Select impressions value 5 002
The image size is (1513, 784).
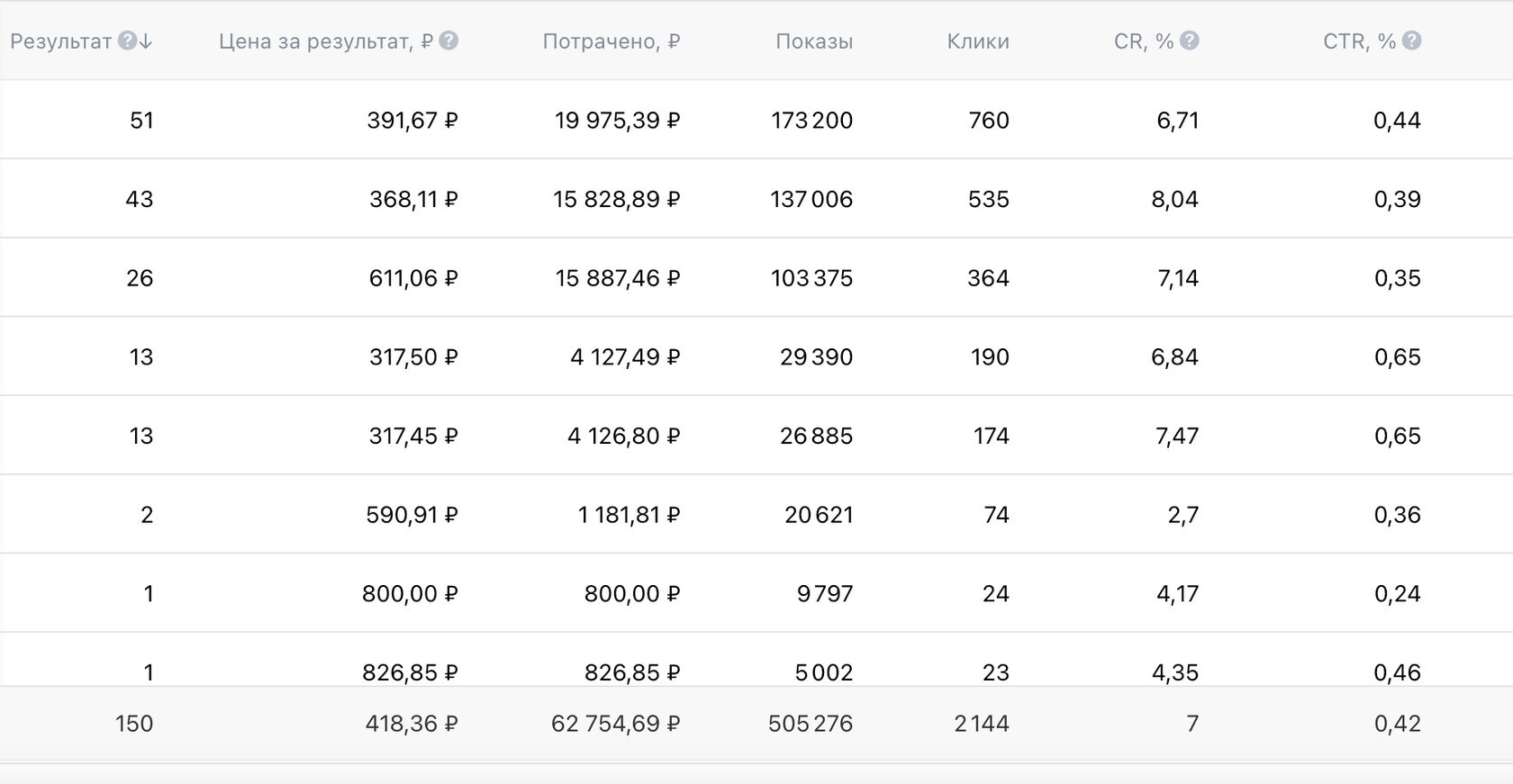(824, 672)
